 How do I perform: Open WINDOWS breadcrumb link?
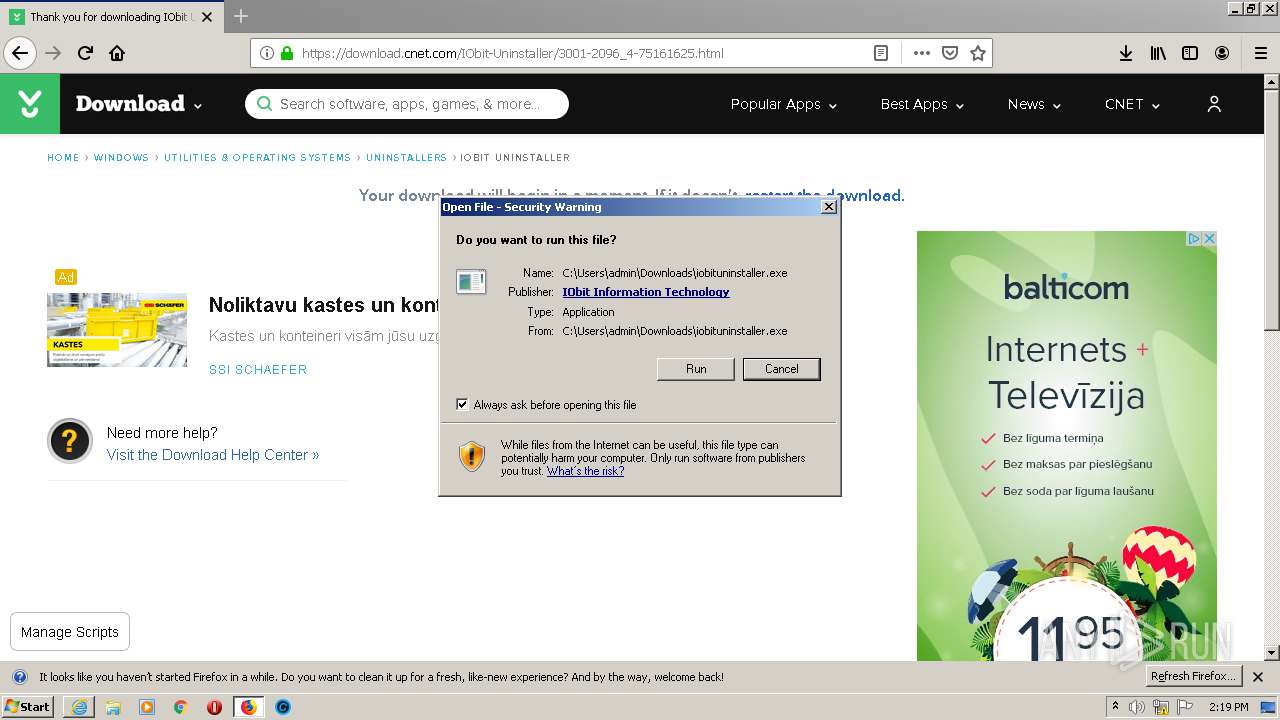pos(121,157)
